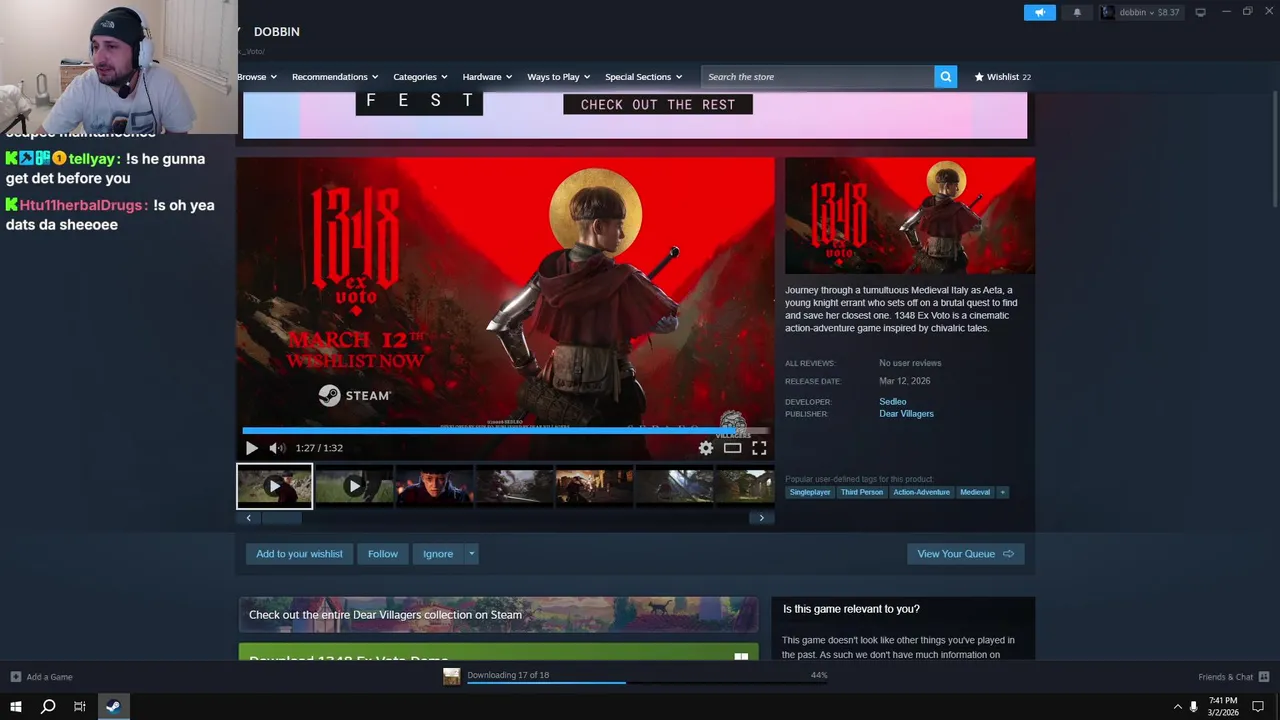The image size is (1280, 720).
Task: Select the first trailer thumbnail
Action: coord(274,486)
